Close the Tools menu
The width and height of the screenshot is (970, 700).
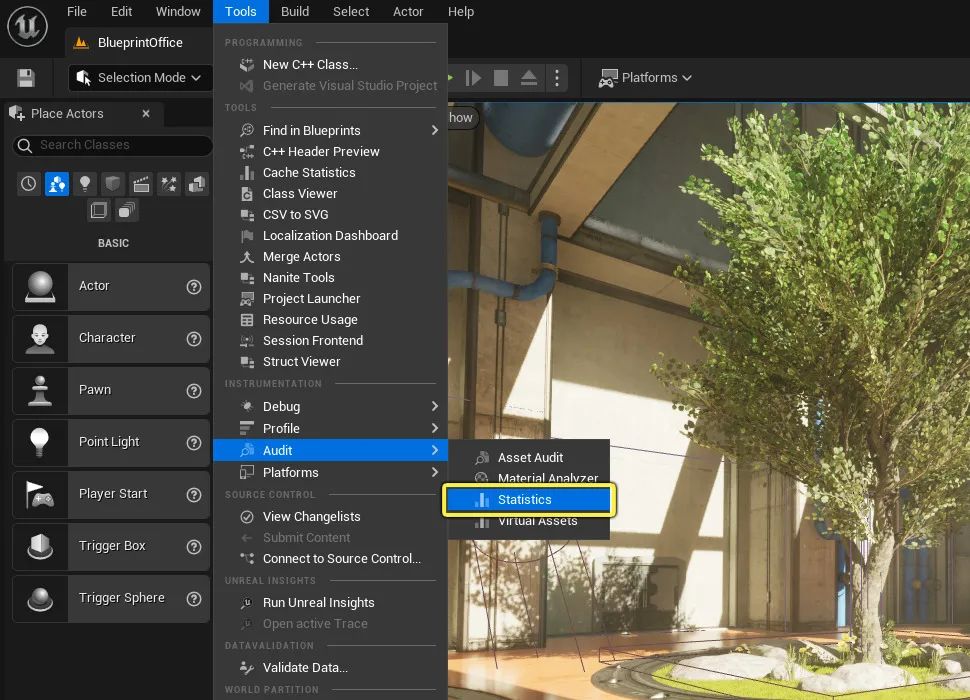tap(241, 12)
